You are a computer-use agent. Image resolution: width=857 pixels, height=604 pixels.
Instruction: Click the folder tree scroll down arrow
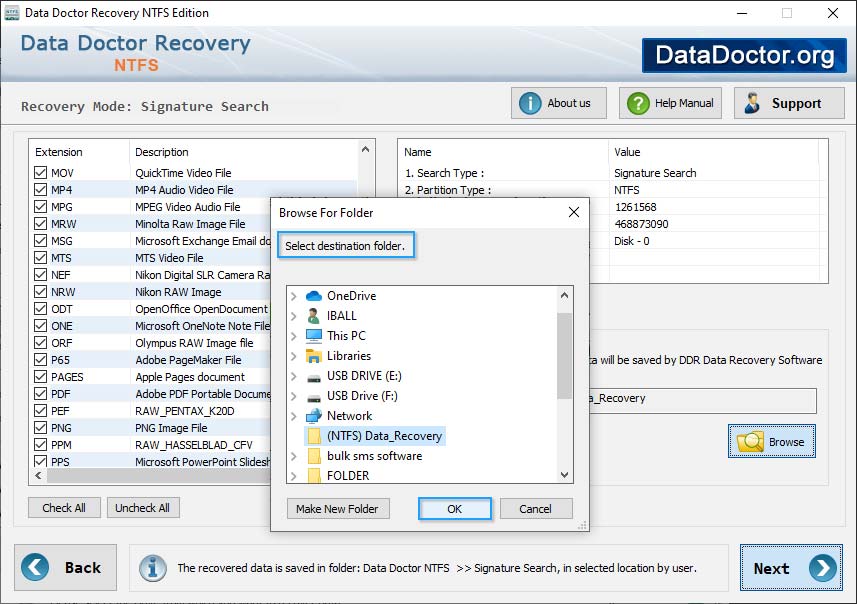coord(565,474)
